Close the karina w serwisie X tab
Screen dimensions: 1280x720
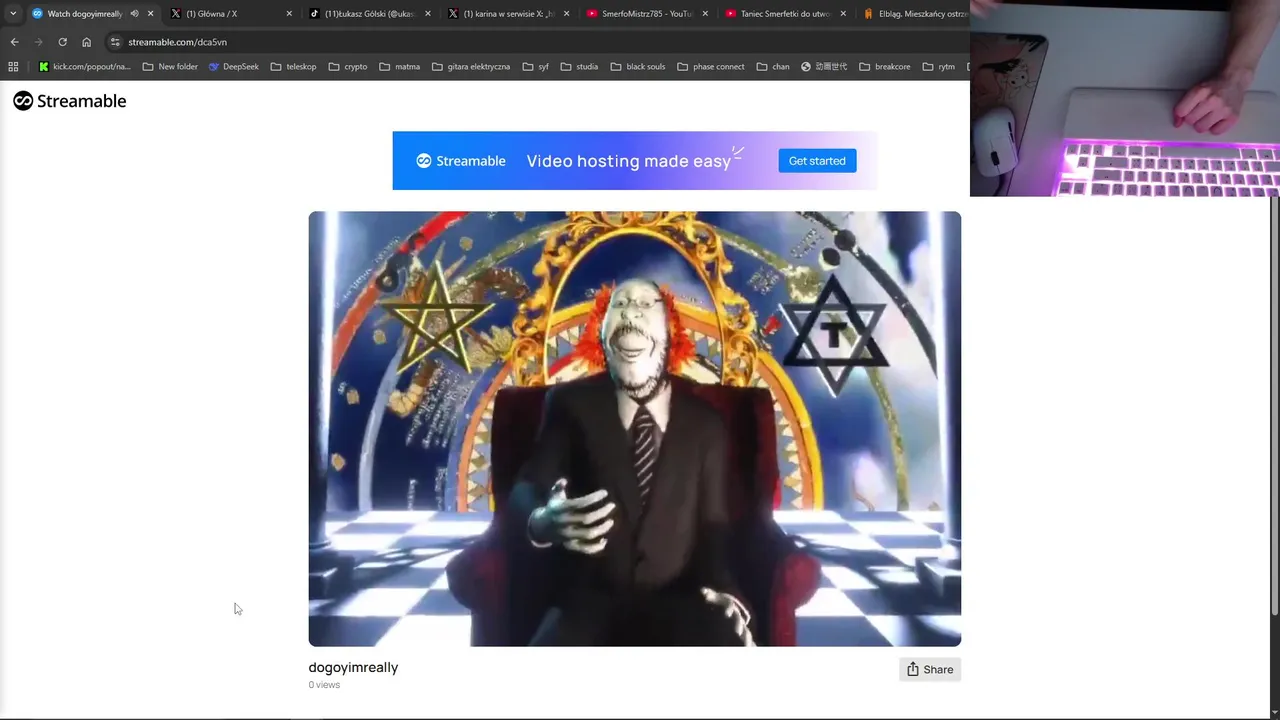point(566,14)
